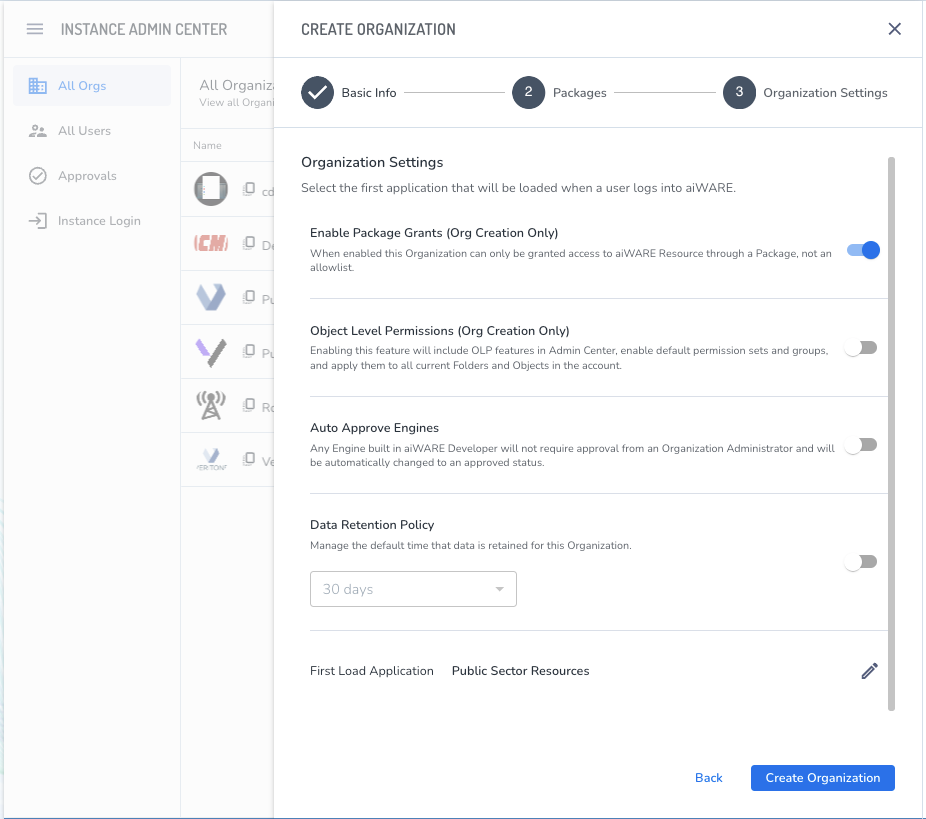The width and height of the screenshot is (926, 819).
Task: Turn on the Auto Approve Engines toggle
Action: (860, 445)
